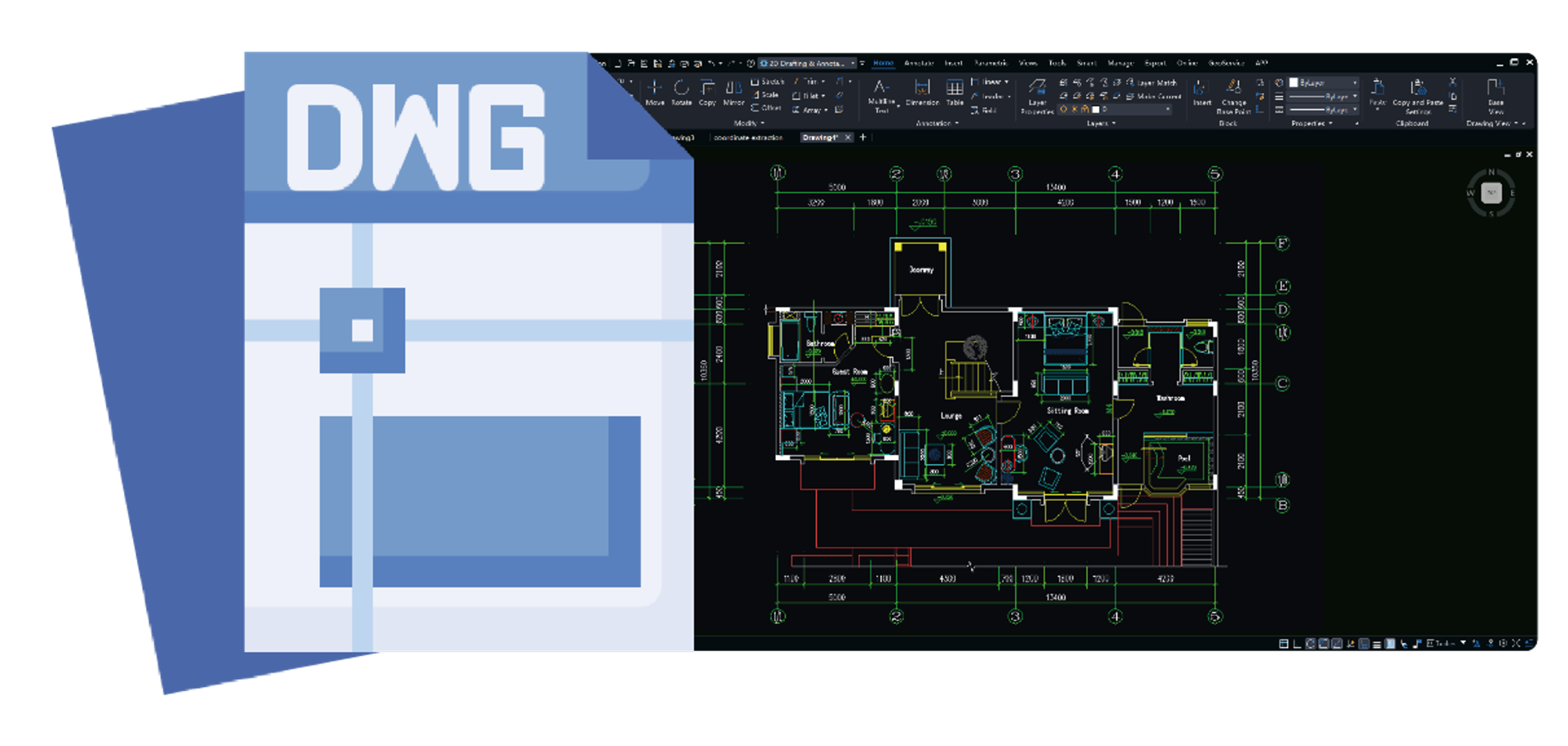Open the workspace selector dropdown
This screenshot has height=746, width=1568.
click(808, 63)
